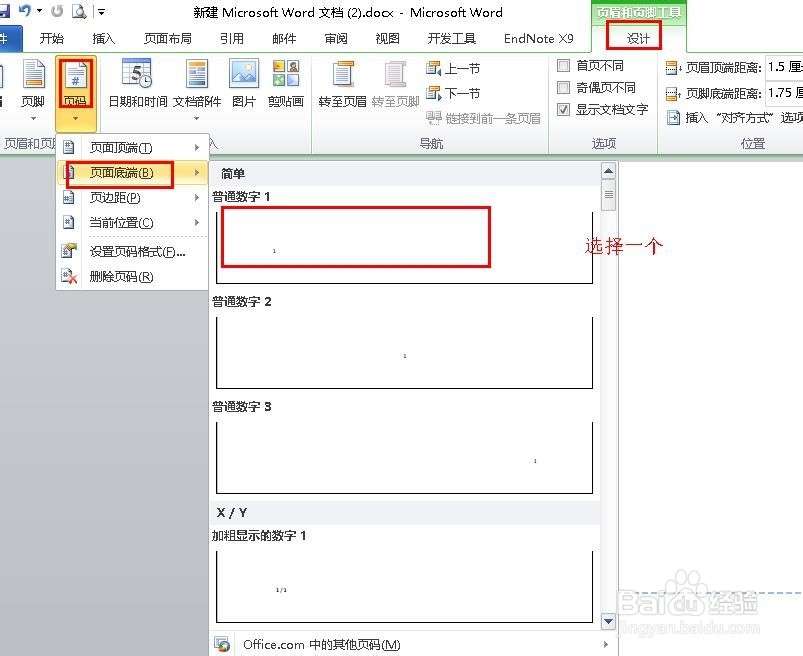Open the 页面布局 ribbon tab
This screenshot has height=656, width=803.
(167, 38)
